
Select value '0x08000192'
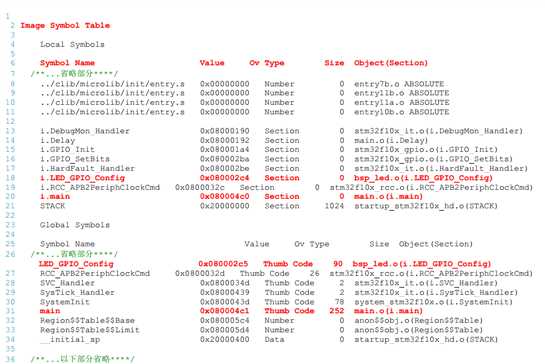pyautogui.click(x=225, y=140)
